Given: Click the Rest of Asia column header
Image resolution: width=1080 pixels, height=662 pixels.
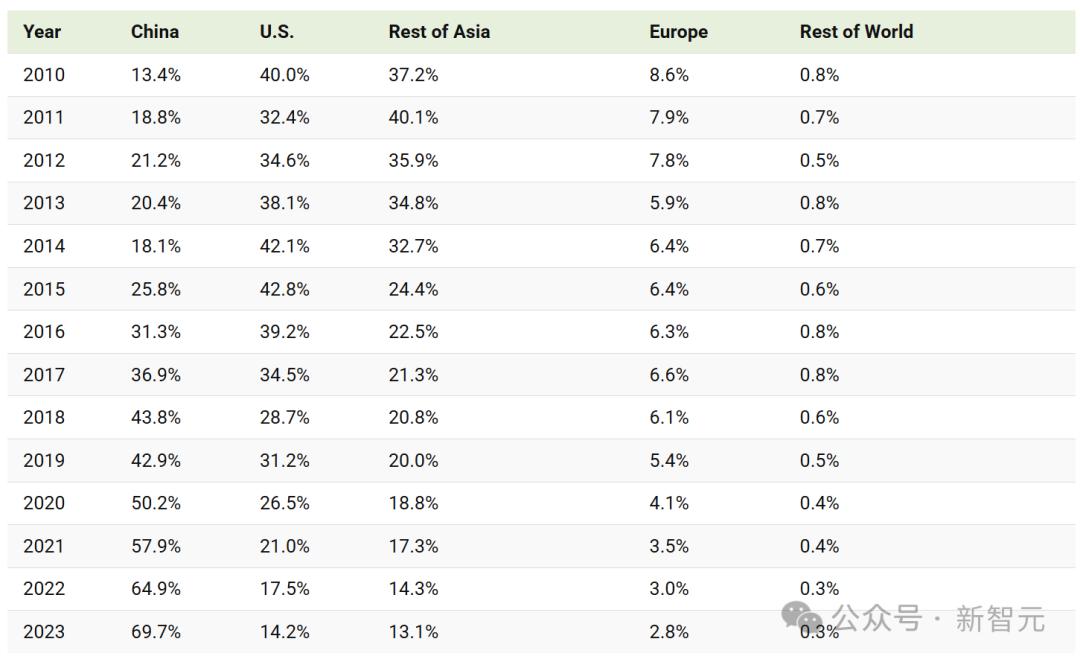Looking at the screenshot, I should [439, 32].
